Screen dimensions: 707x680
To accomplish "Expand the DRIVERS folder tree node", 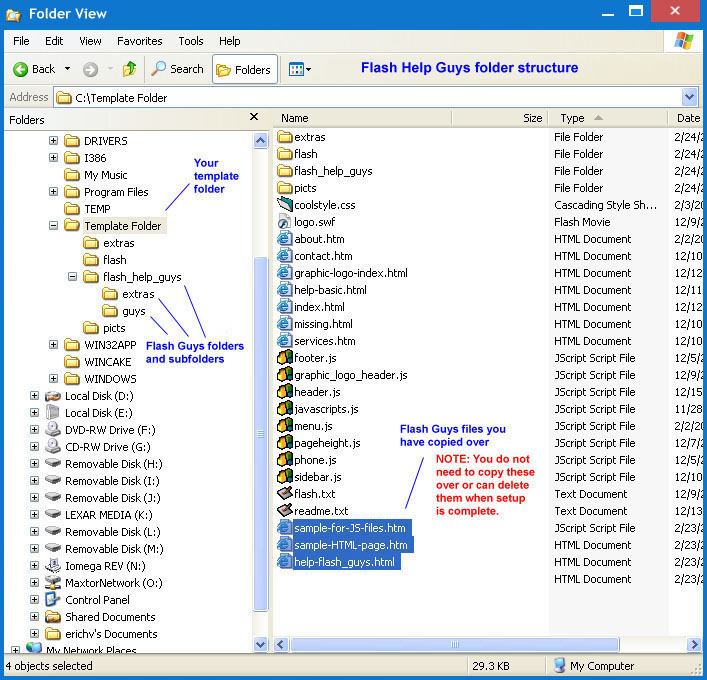I will coord(54,141).
